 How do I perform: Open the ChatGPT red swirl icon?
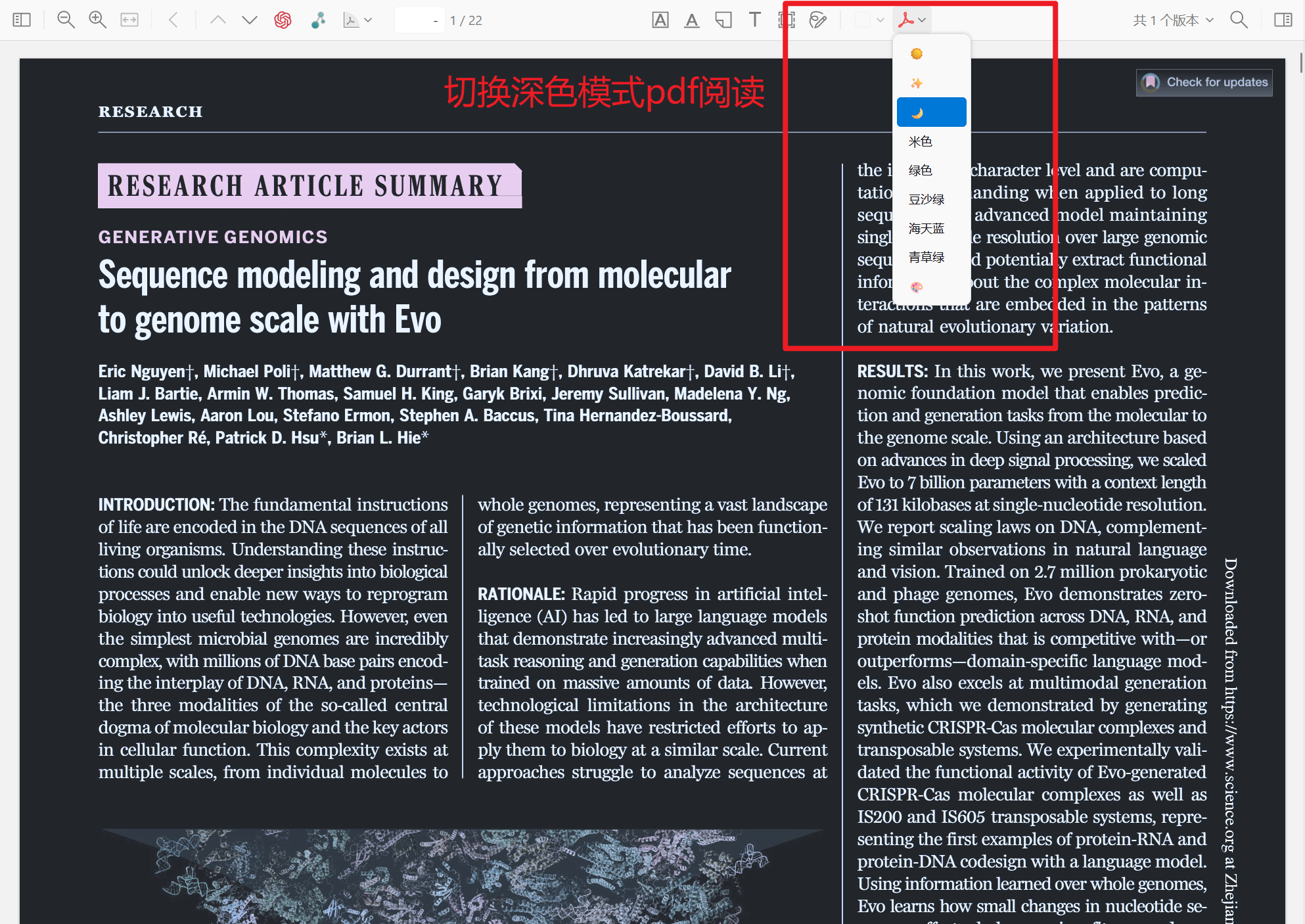(x=283, y=20)
